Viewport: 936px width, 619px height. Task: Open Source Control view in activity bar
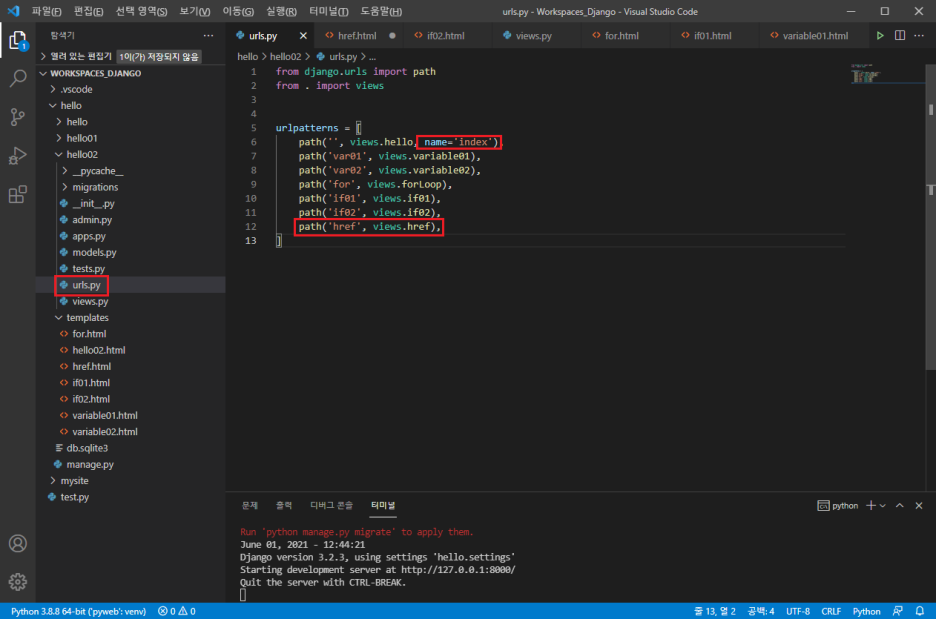click(x=18, y=117)
